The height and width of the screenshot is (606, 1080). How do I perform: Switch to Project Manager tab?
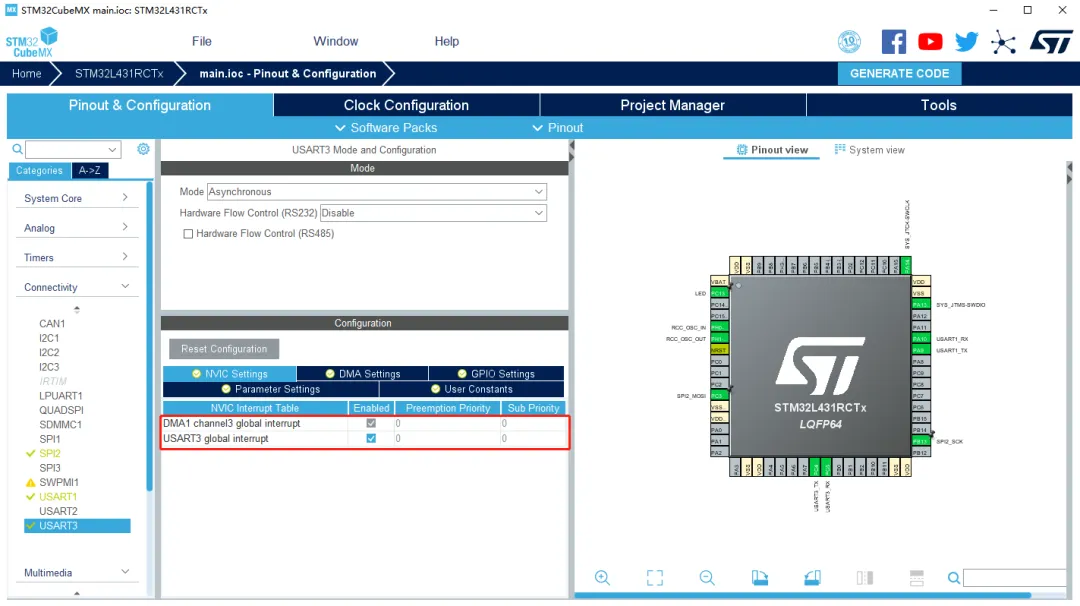coord(673,105)
